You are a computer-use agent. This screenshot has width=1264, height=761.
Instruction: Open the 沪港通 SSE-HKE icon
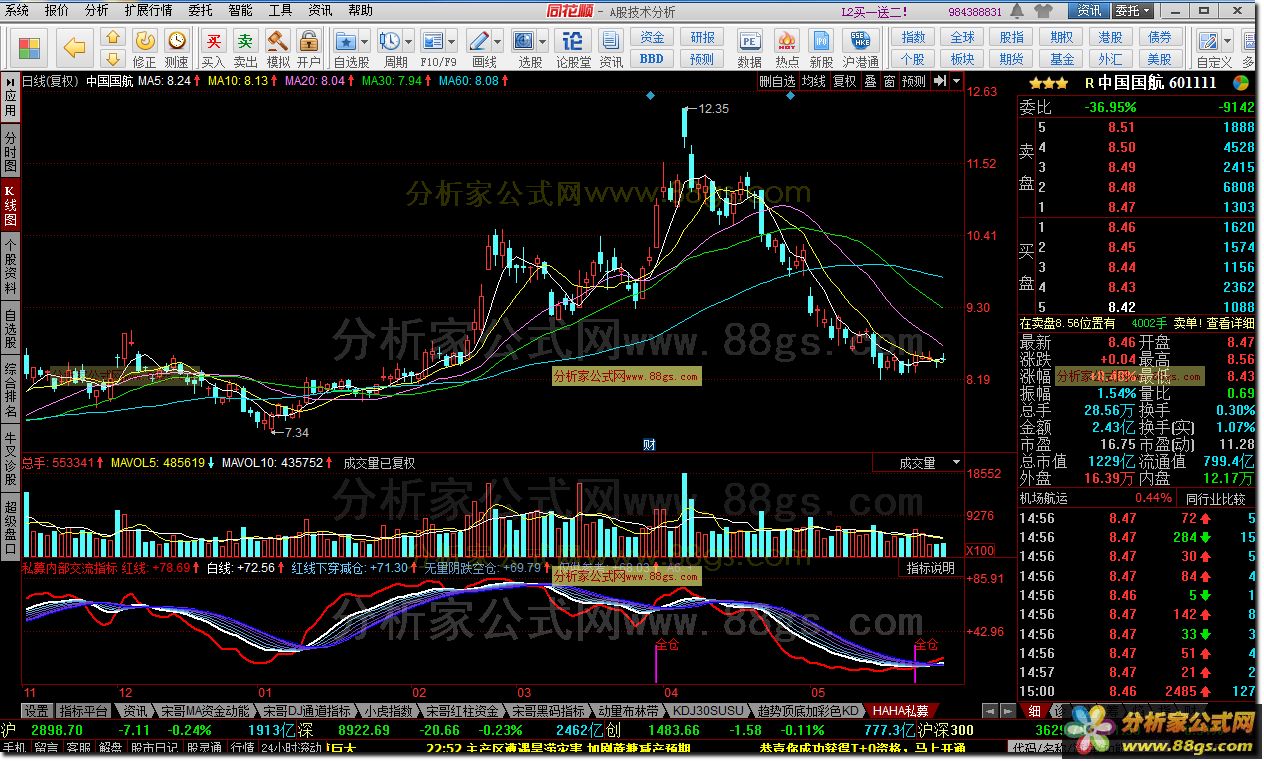coord(860,41)
